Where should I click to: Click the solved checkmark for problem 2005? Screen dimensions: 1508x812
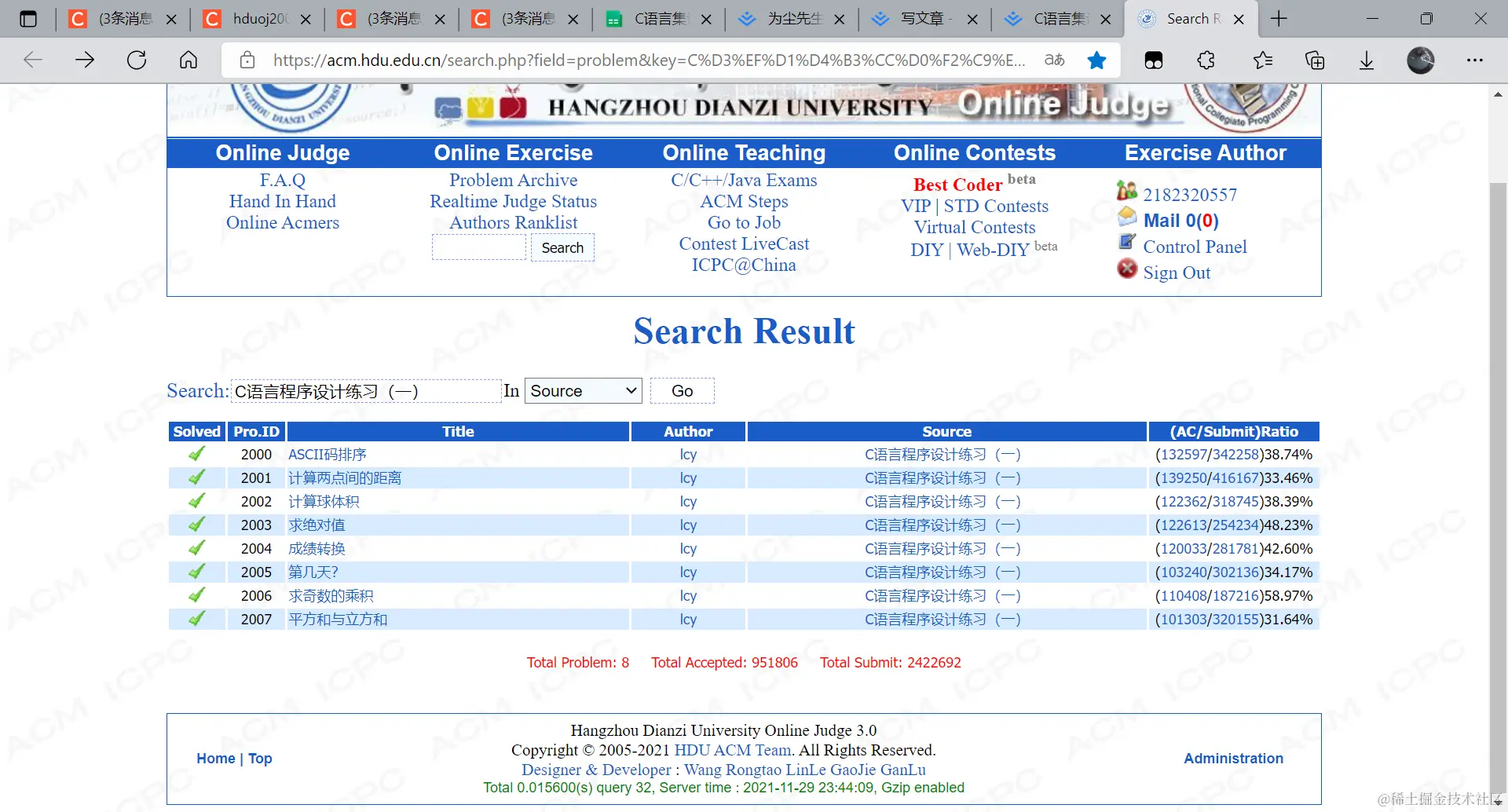pos(196,572)
